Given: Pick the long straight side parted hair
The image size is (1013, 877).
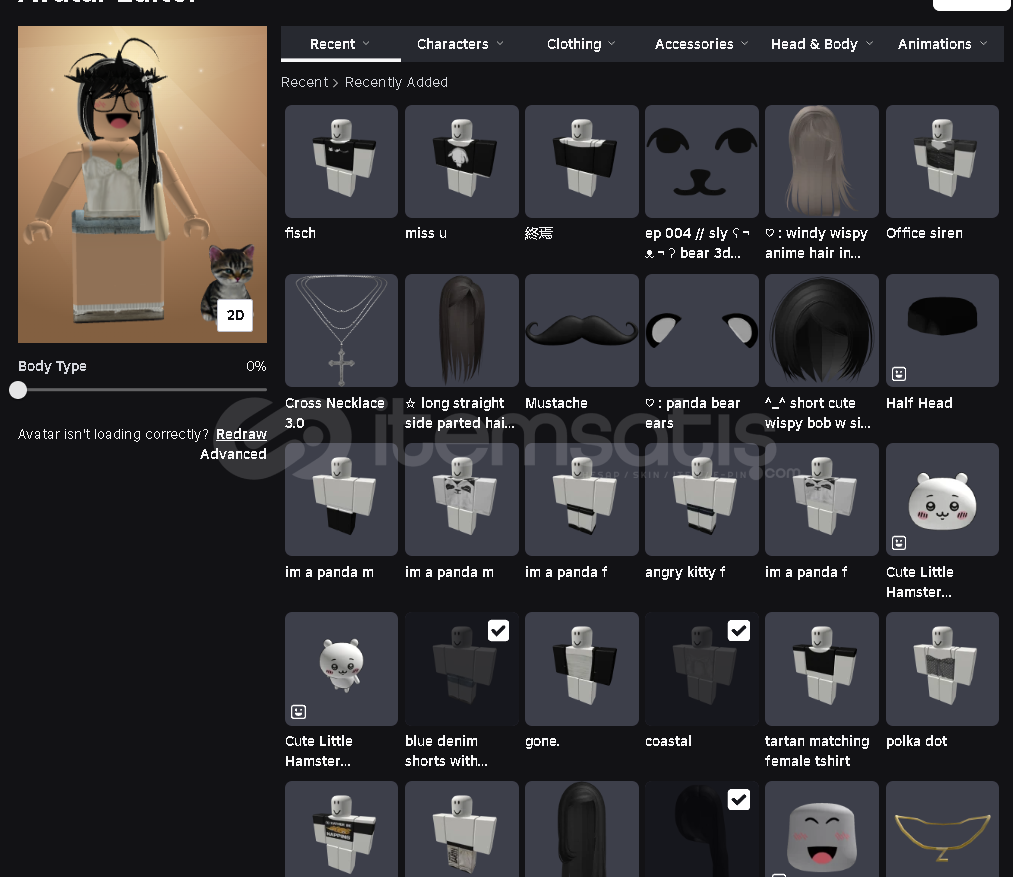Looking at the screenshot, I should 461,331.
